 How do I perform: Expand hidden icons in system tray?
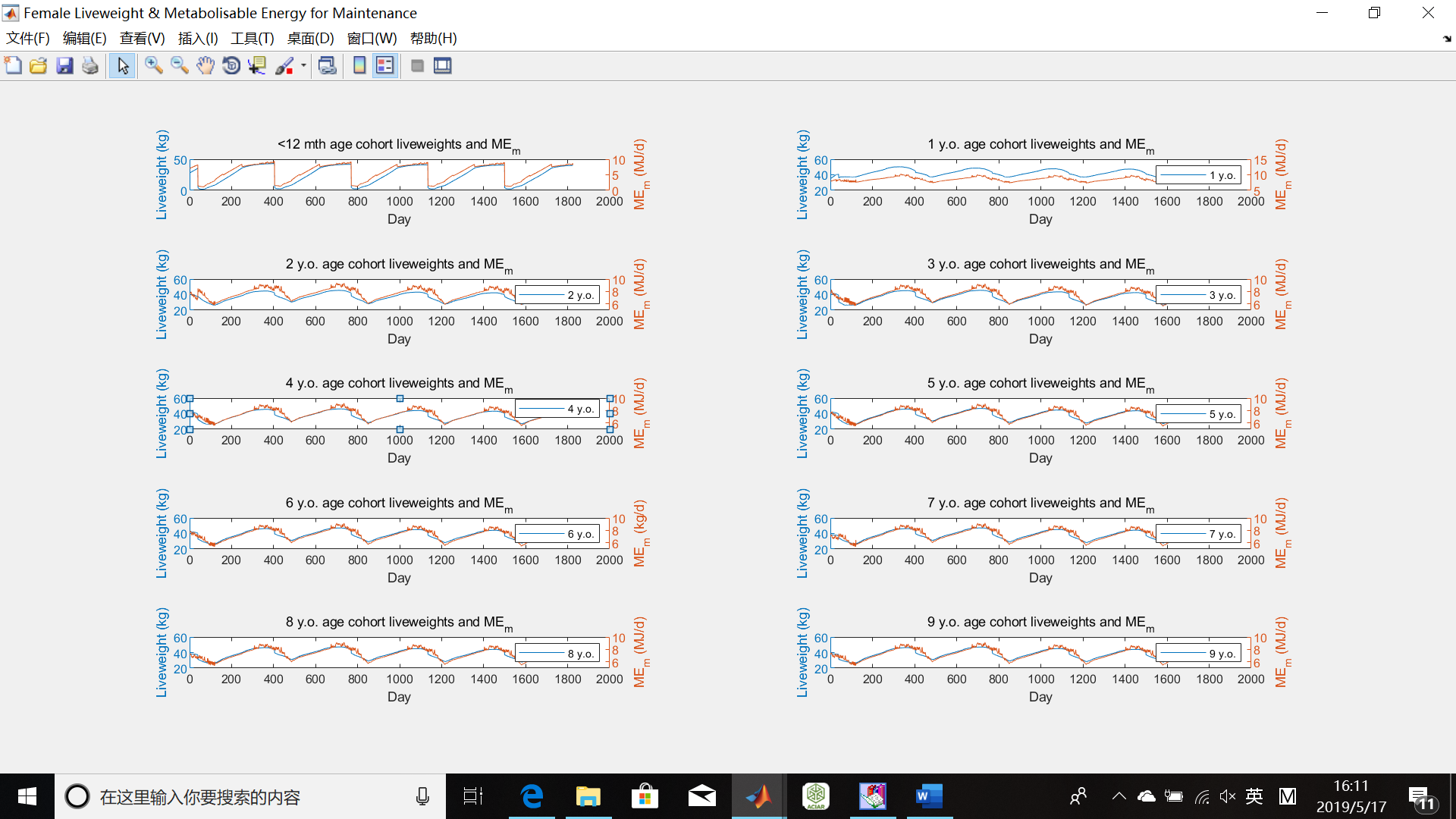(1119, 796)
